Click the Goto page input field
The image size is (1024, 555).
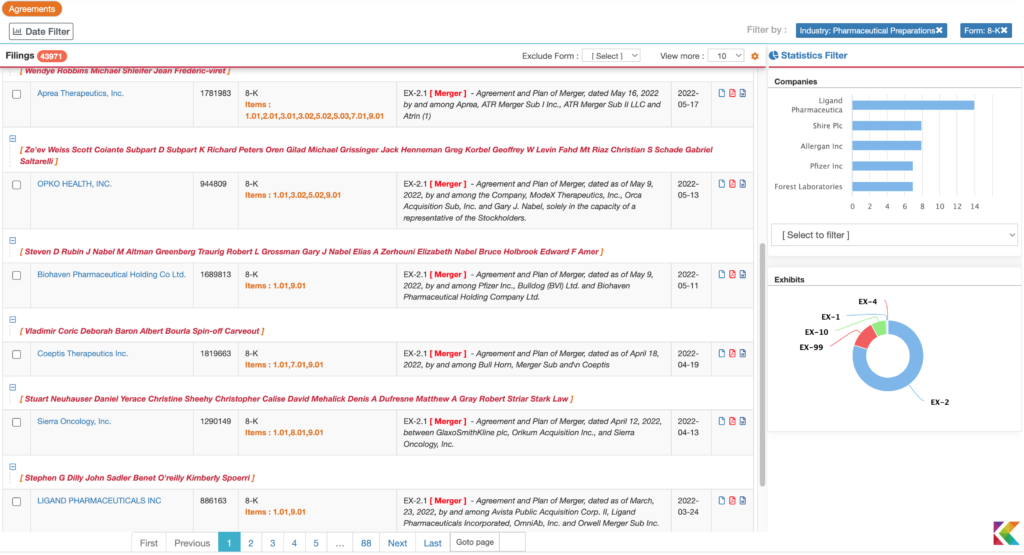tap(511, 543)
